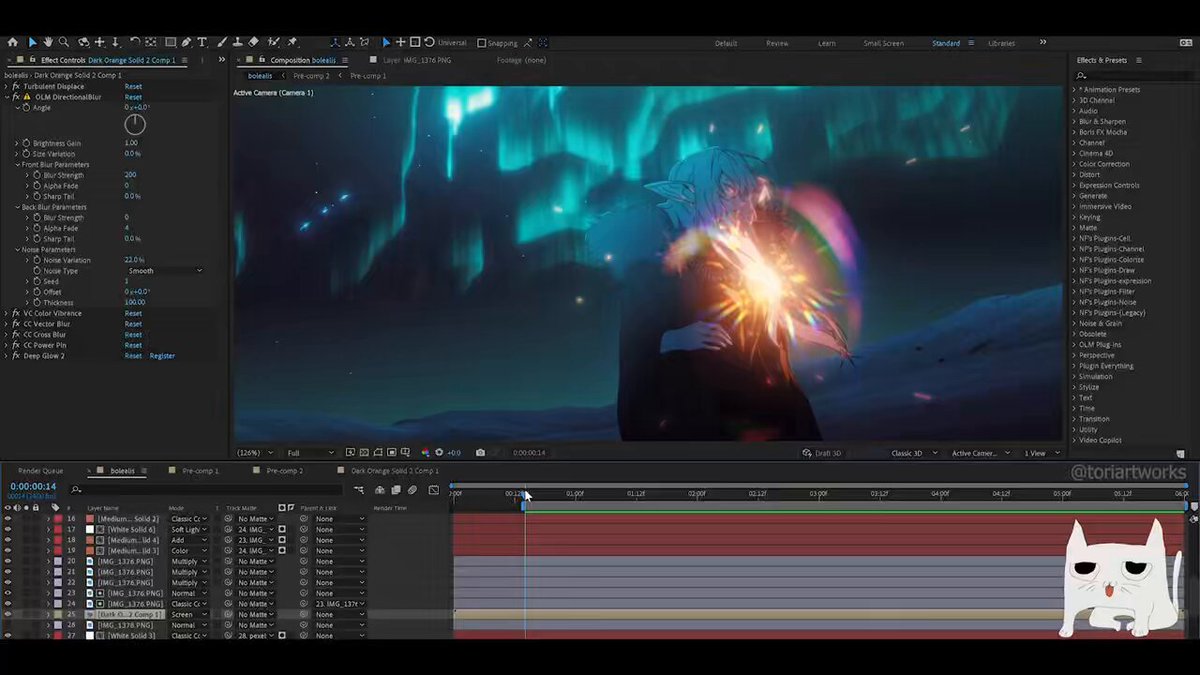The width and height of the screenshot is (1200, 675).
Task: Select the Type text tool
Action: [202, 43]
